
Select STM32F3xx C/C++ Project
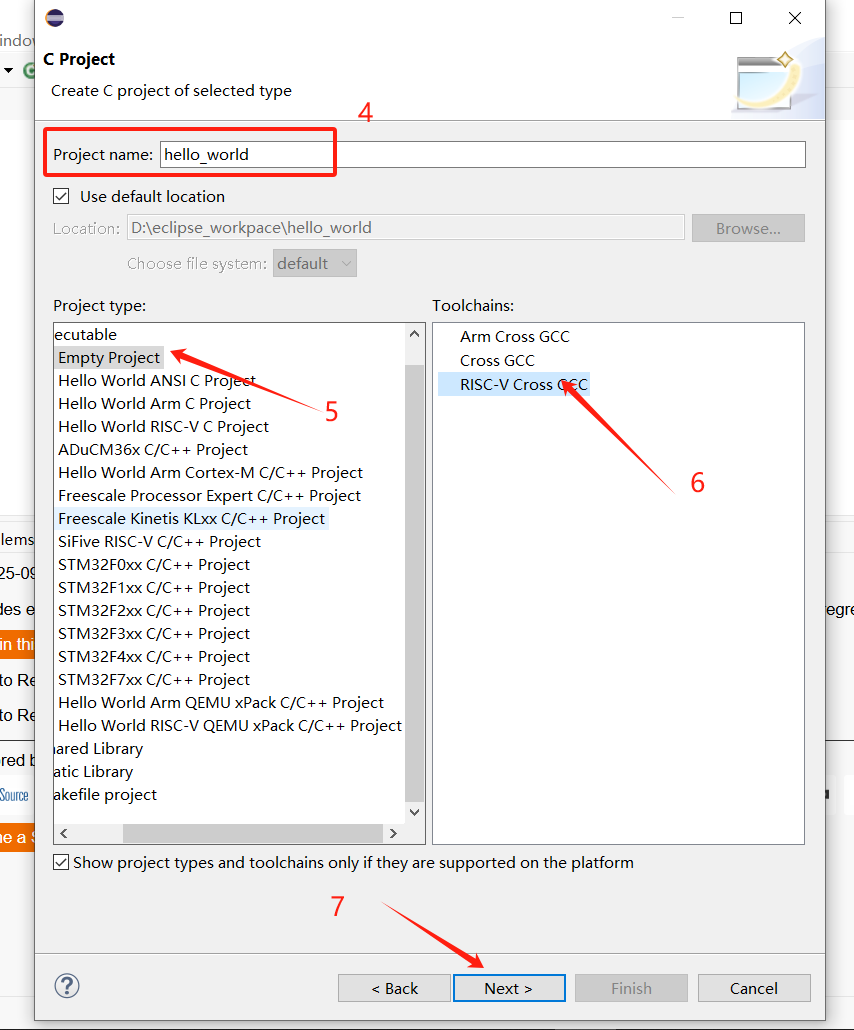[x=154, y=634]
